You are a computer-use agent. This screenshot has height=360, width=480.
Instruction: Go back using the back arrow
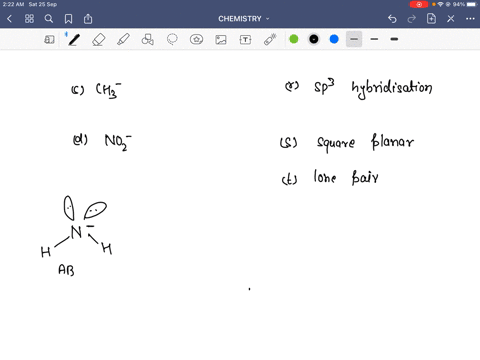tap(9, 19)
